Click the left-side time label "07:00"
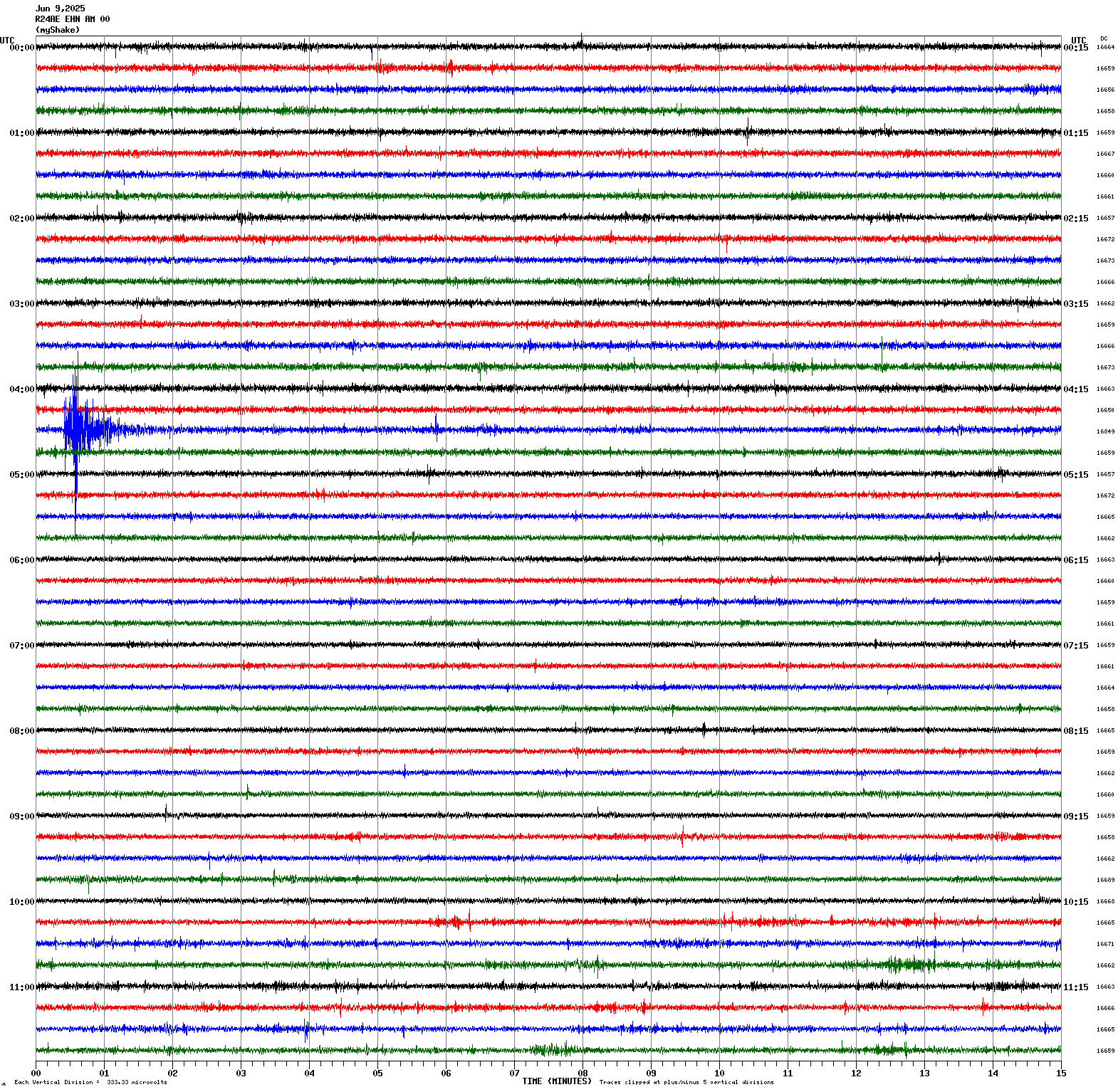 [22, 646]
